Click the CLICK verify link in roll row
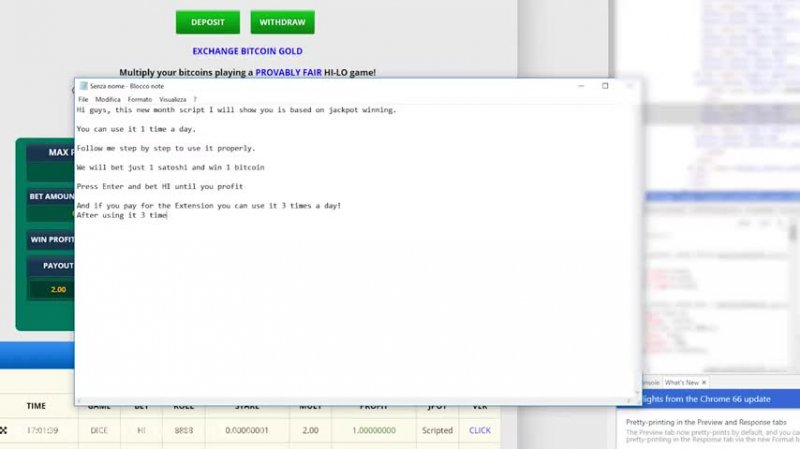 (x=480, y=430)
